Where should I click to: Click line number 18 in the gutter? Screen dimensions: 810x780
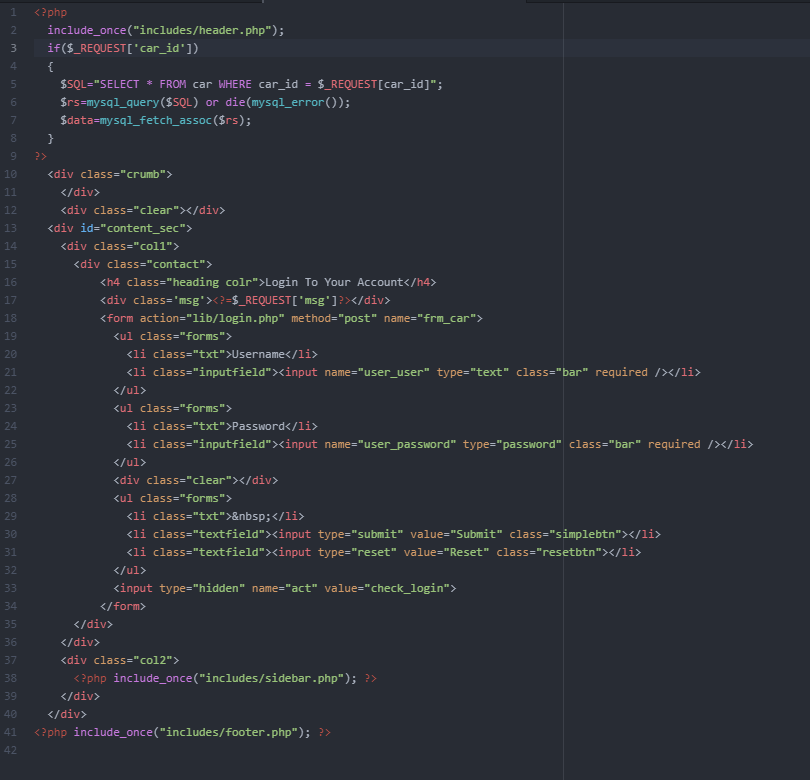pos(10,318)
